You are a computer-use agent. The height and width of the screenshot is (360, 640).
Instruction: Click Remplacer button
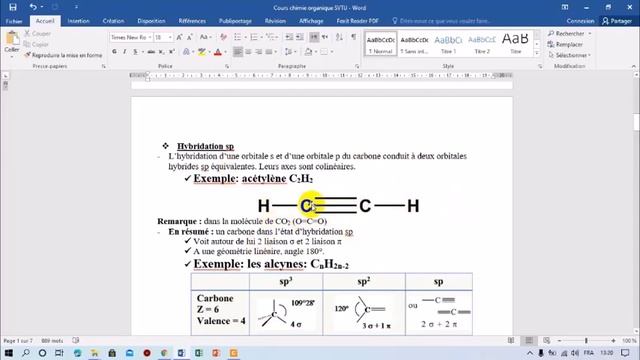565,44
